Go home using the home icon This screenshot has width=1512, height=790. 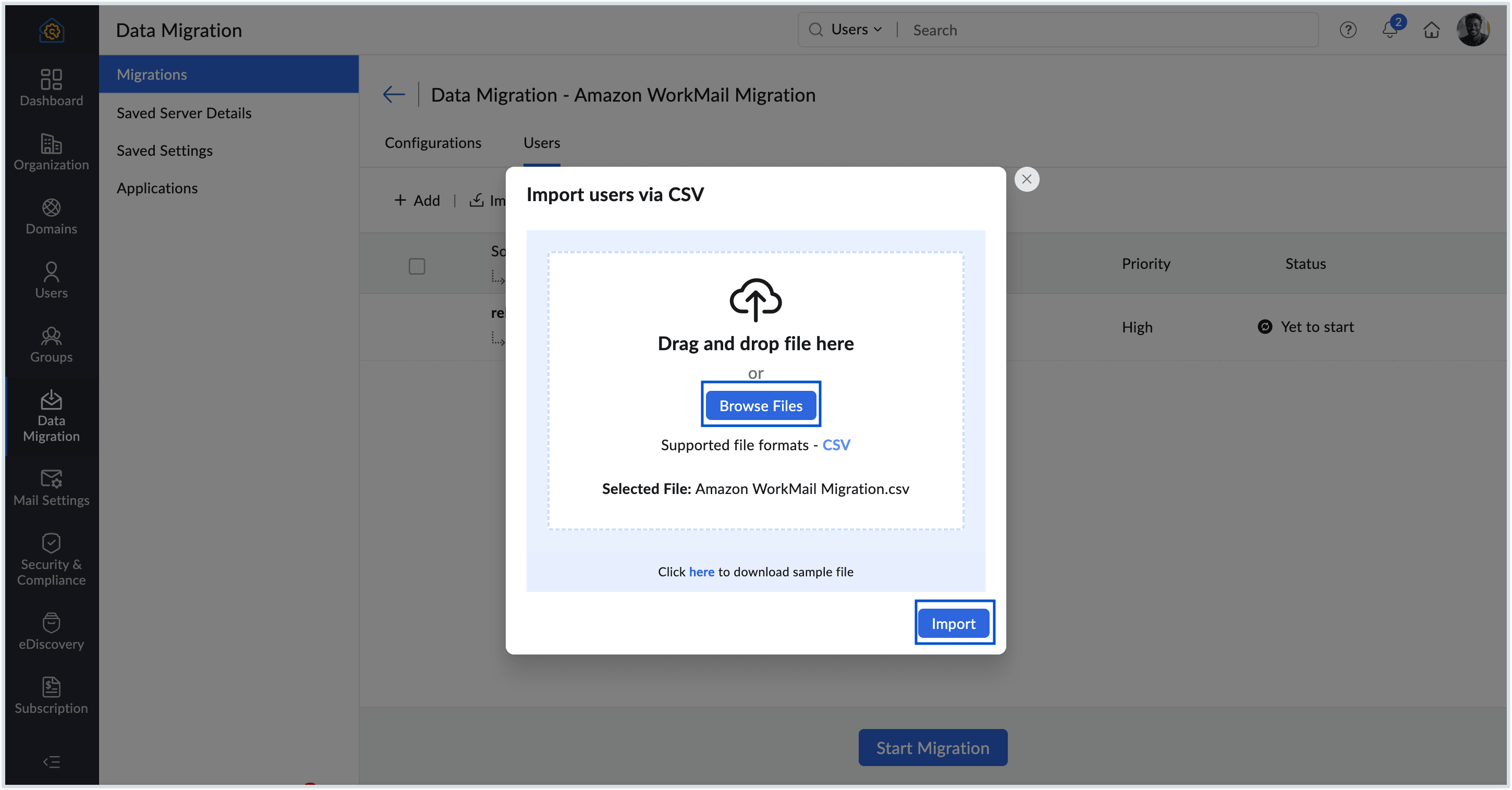point(1432,30)
